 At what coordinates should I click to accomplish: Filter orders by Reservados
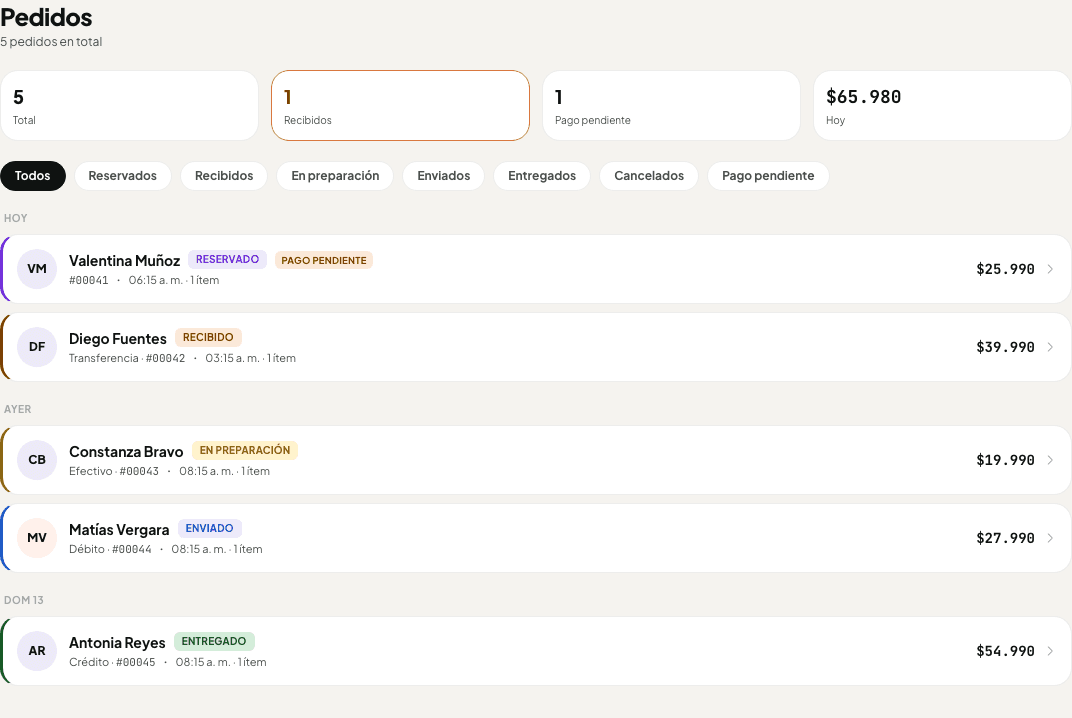(x=122, y=176)
